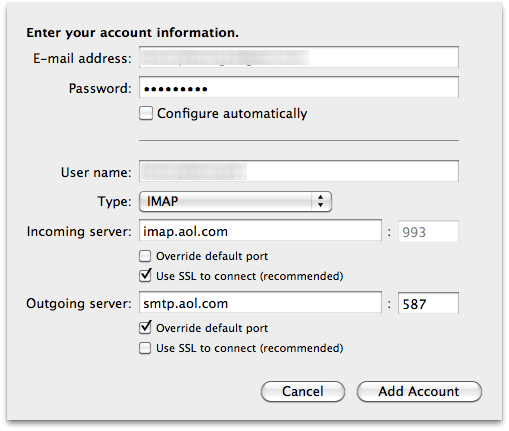The width and height of the screenshot is (509, 431).
Task: Click the outgoing port field showing 587
Action: [x=428, y=303]
